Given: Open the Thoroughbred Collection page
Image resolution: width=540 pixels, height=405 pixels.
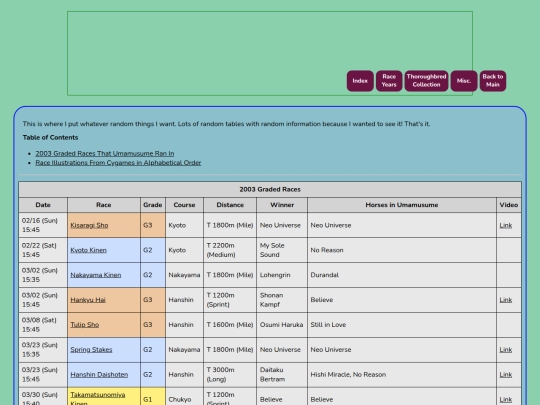Looking at the screenshot, I should (426, 81).
